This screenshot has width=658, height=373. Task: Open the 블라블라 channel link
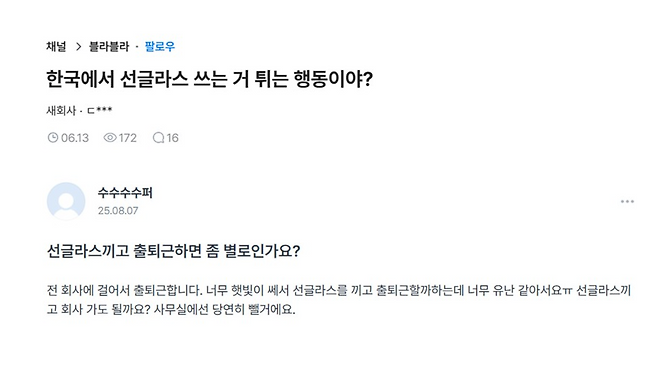pyautogui.click(x=109, y=47)
